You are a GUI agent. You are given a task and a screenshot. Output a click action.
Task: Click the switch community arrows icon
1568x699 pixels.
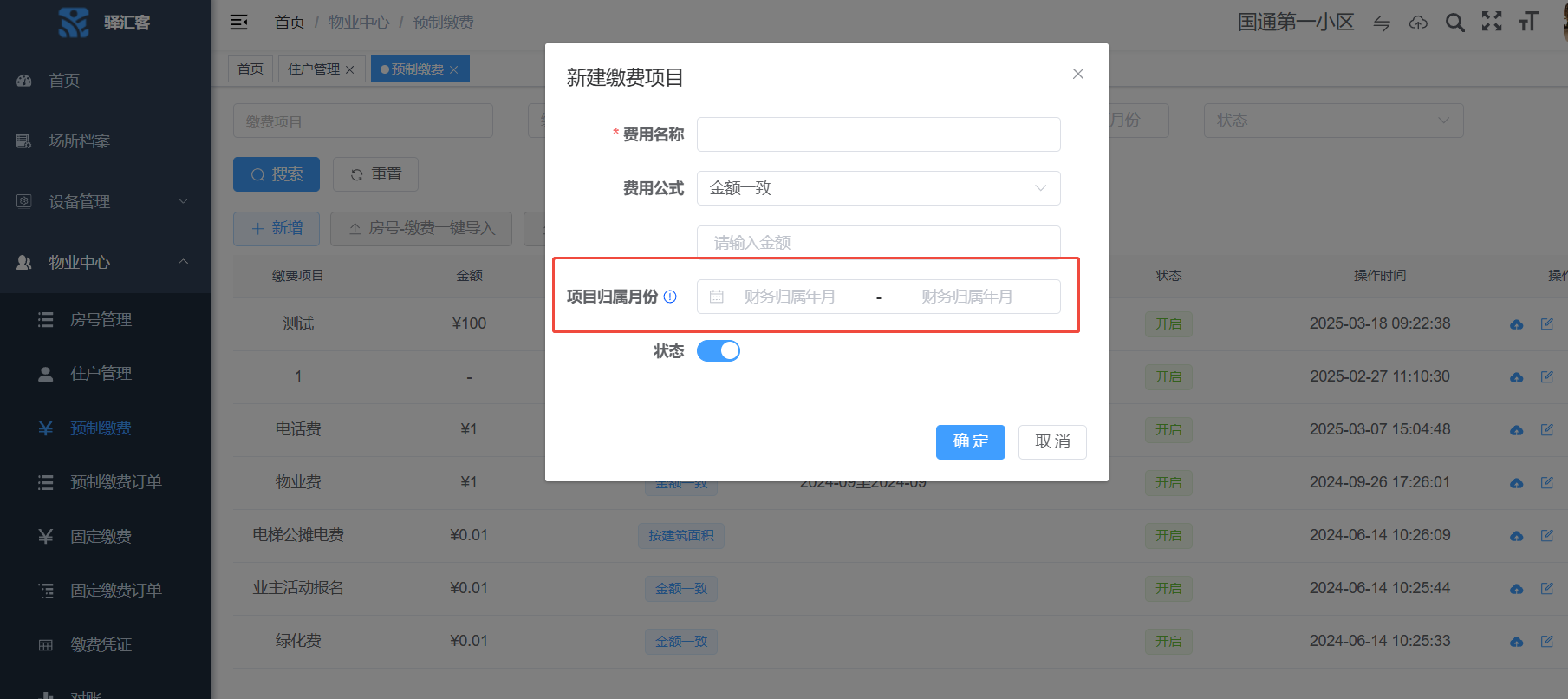click(x=1382, y=23)
